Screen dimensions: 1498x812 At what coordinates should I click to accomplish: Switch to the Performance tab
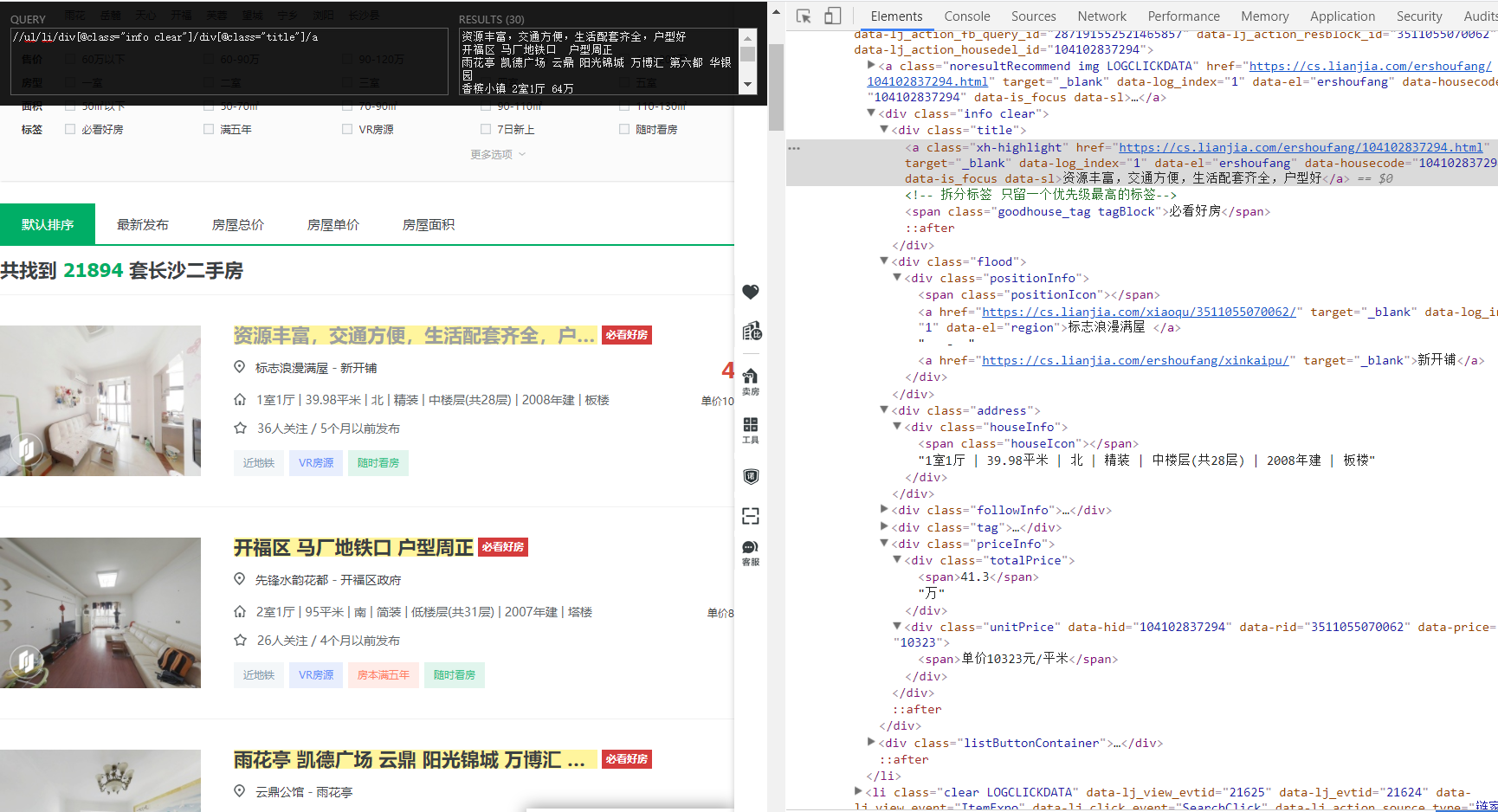pos(1184,16)
